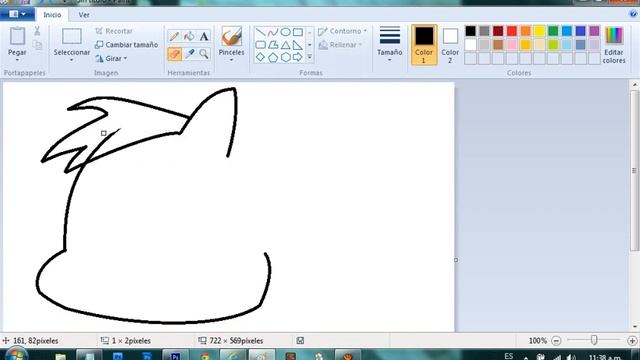
Task: Pick the straight Line shape
Action: pyautogui.click(x=260, y=32)
